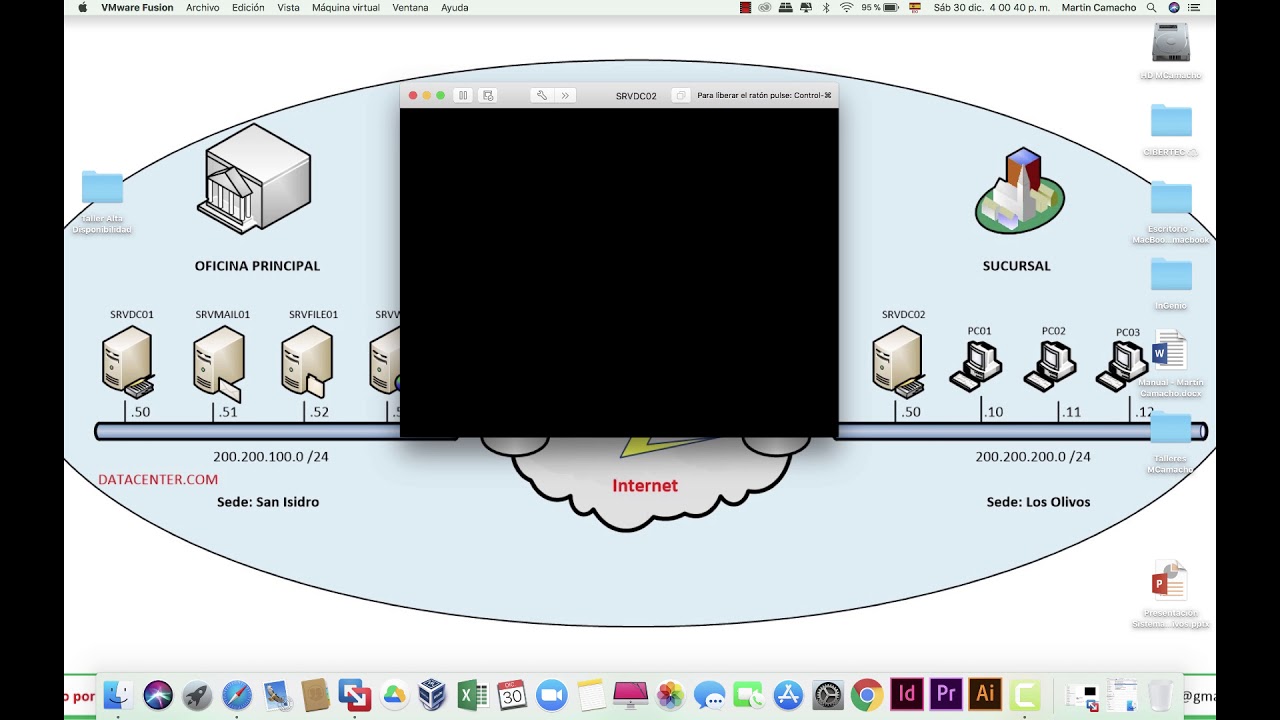Open Google Chrome from the Dock
This screenshot has height=720, width=1280.
point(867,694)
